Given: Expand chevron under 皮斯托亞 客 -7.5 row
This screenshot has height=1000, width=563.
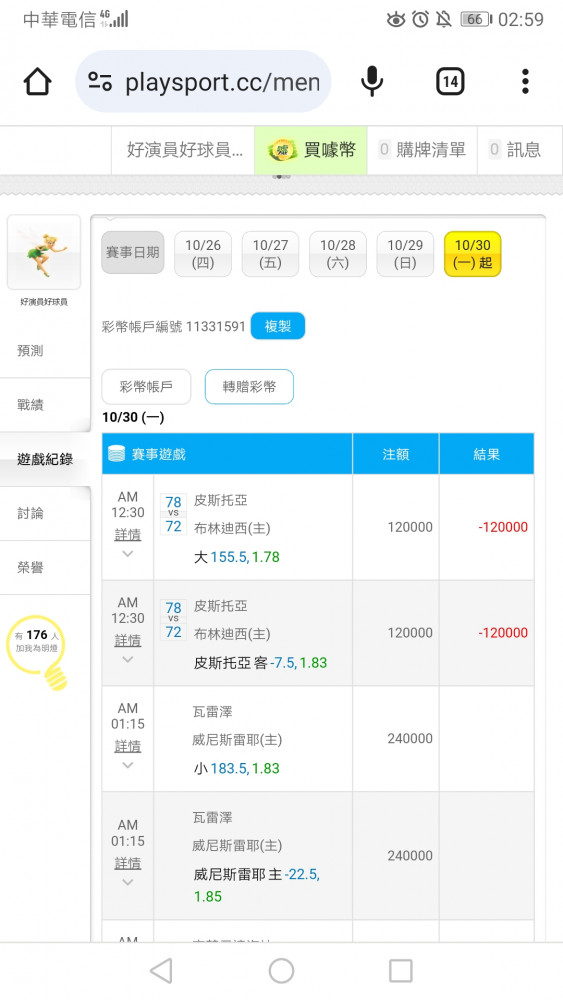Looking at the screenshot, I should pos(128,660).
